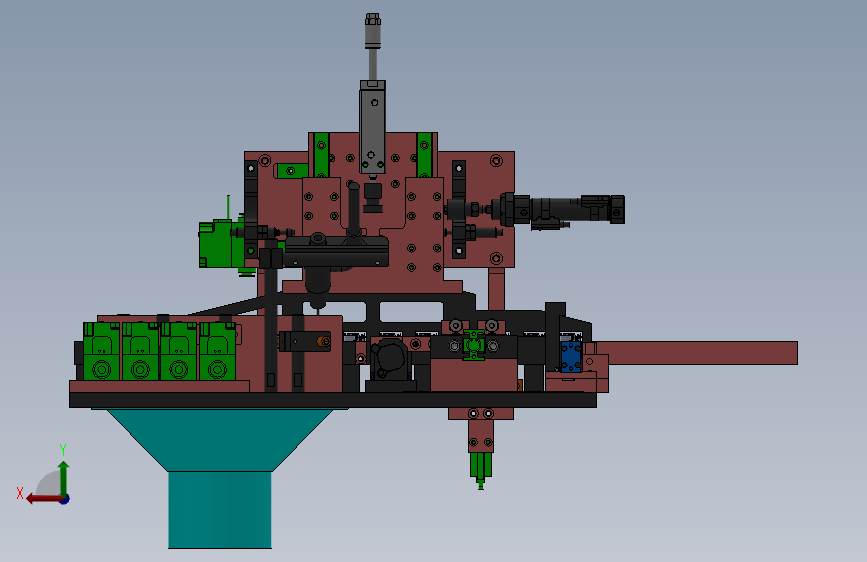Select the leftmost green solenoid valve
Screen dimensions: 867x562
(102, 351)
